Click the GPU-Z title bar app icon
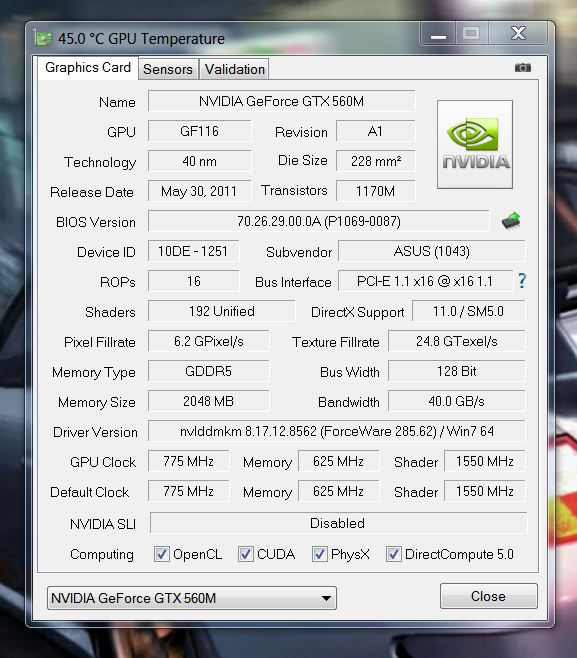 tap(43, 39)
